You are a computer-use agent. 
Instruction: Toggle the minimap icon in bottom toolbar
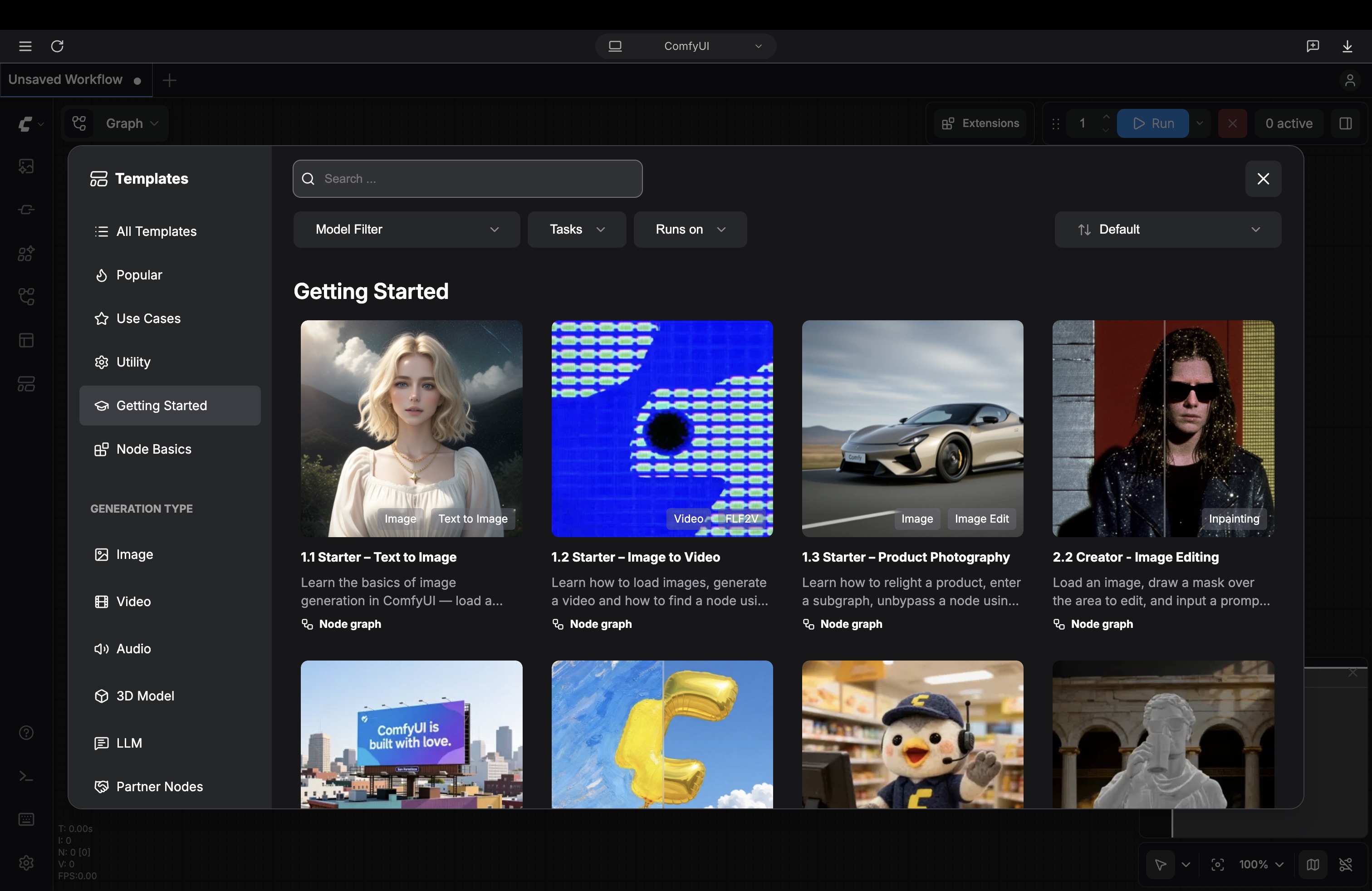1313,865
